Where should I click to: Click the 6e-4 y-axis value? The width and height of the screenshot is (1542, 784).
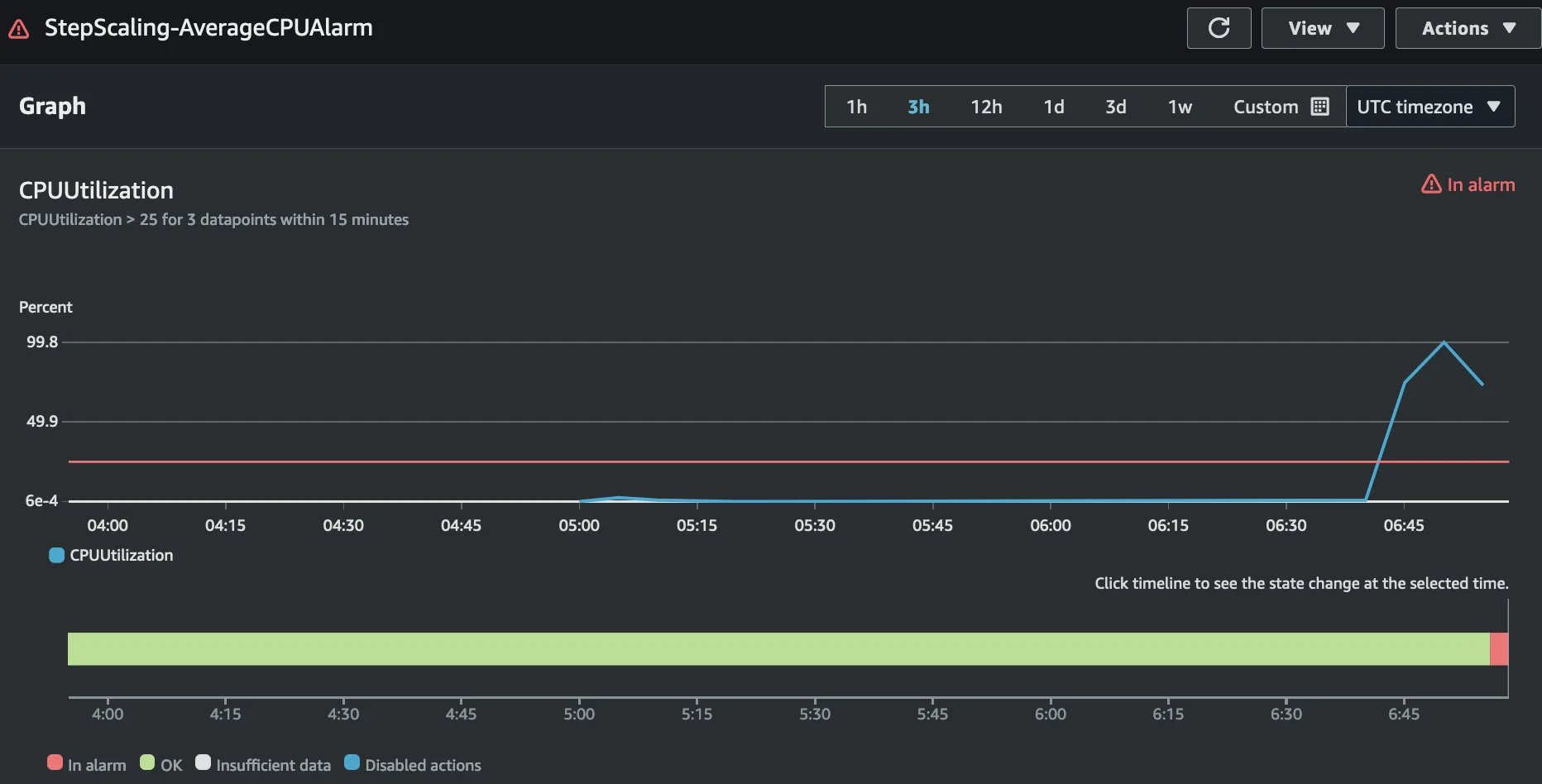pyautogui.click(x=41, y=500)
